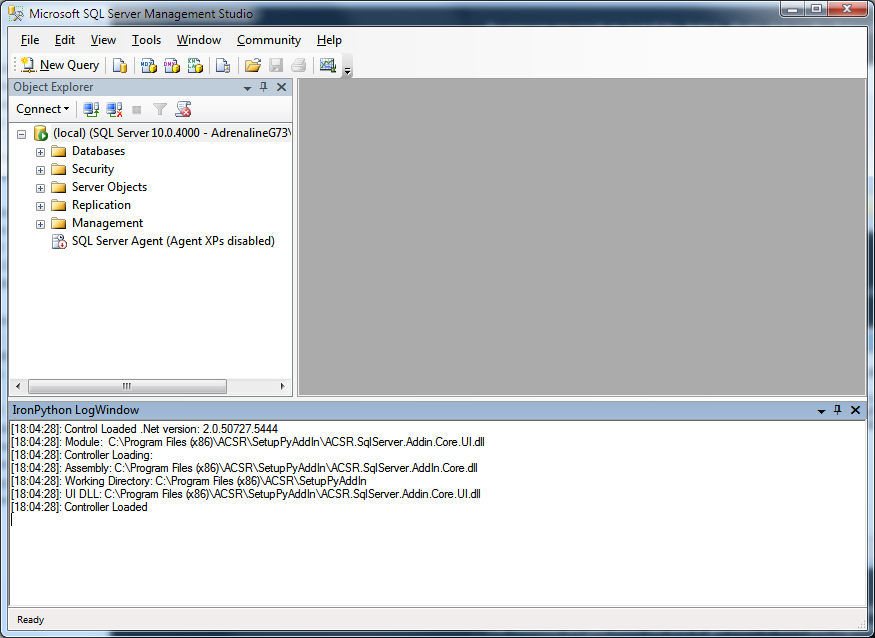Select the Management tree item
875x638 pixels.
click(107, 223)
